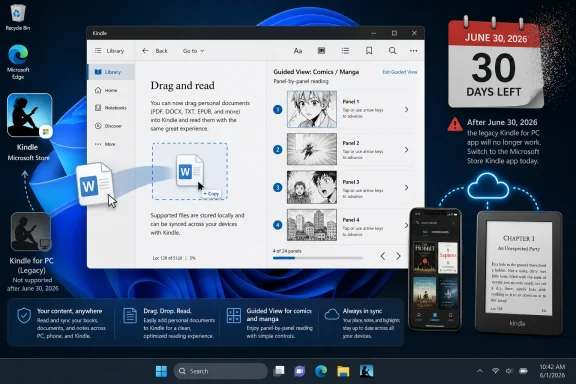
Task: Click the red warning triangle icon
Action: 455,124
